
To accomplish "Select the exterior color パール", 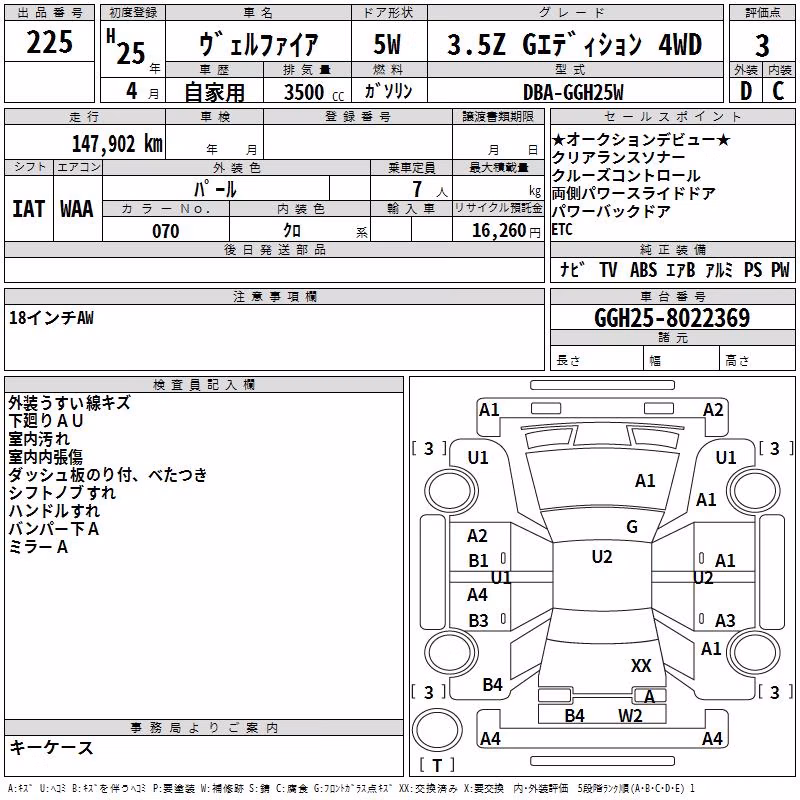I will click(215, 189).
